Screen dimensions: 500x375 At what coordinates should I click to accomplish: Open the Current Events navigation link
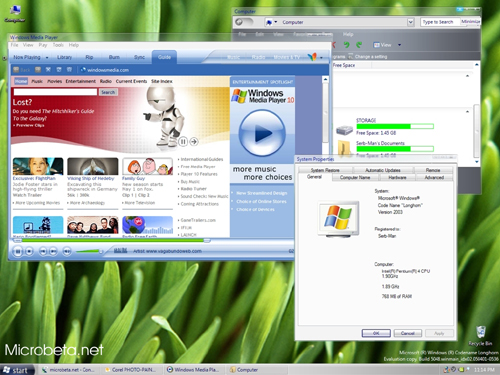pyautogui.click(x=131, y=81)
